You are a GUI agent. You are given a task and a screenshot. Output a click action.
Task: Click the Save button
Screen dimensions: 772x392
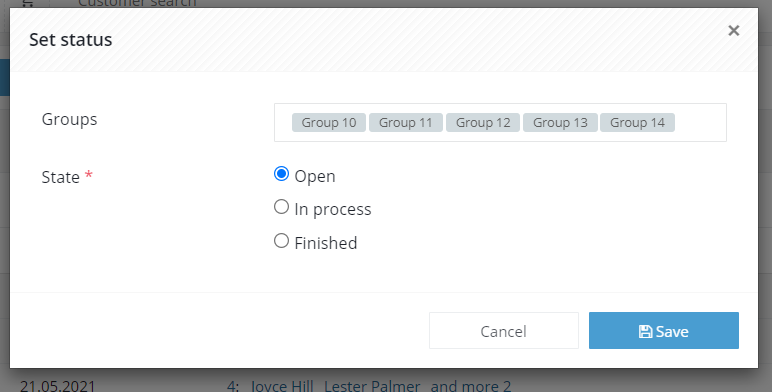click(x=664, y=330)
